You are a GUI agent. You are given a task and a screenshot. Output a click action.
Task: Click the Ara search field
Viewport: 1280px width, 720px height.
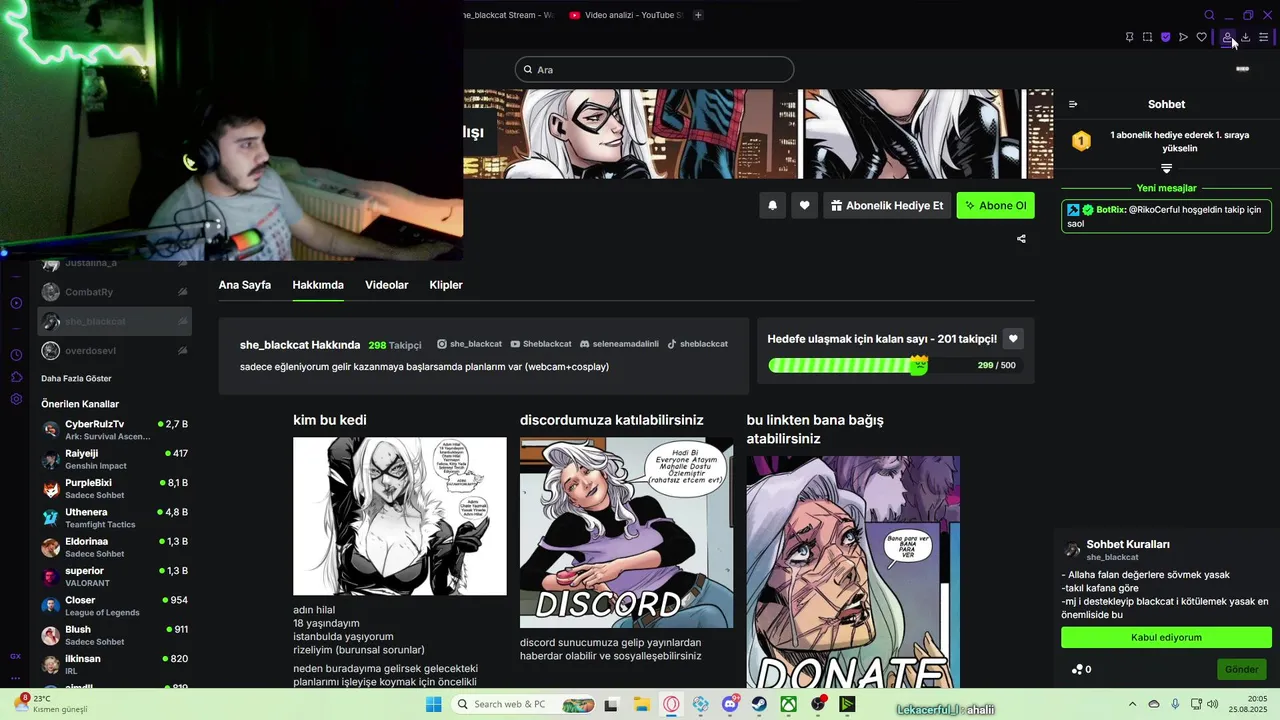[655, 69]
